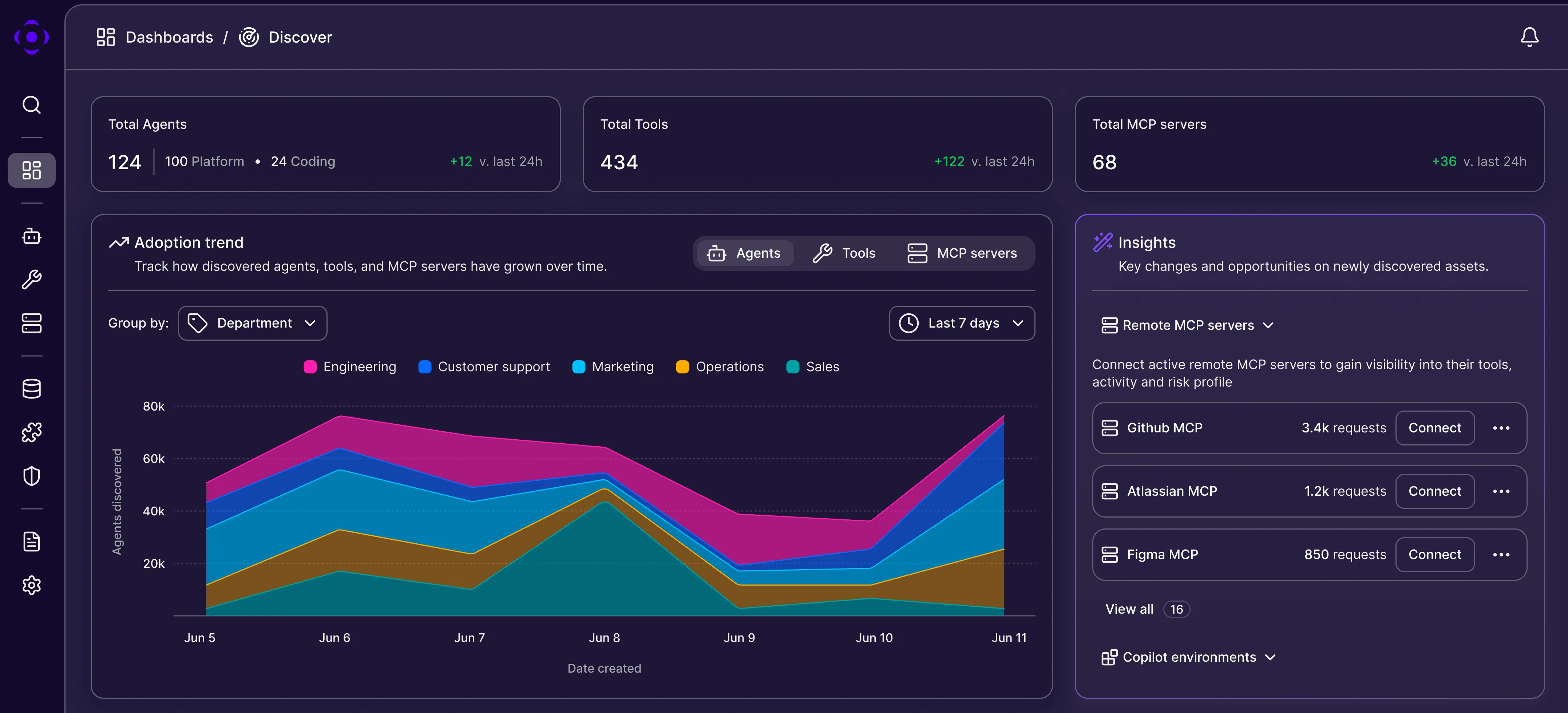Open search from the sidebar

click(x=32, y=105)
